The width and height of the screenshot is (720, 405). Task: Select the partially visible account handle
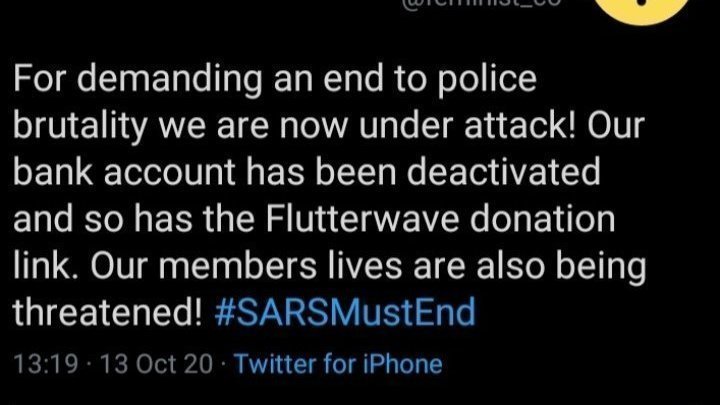click(482, 3)
